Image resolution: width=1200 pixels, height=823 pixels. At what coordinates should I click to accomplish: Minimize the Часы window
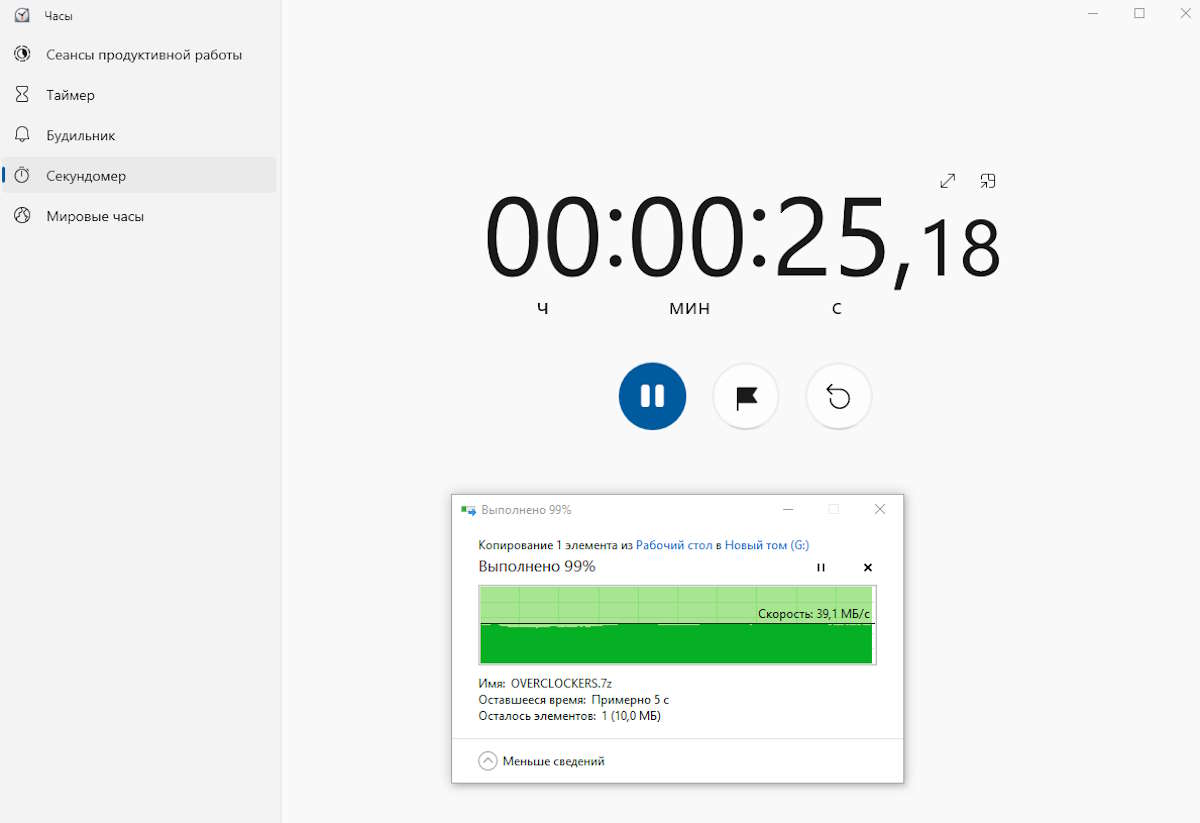pos(1093,13)
